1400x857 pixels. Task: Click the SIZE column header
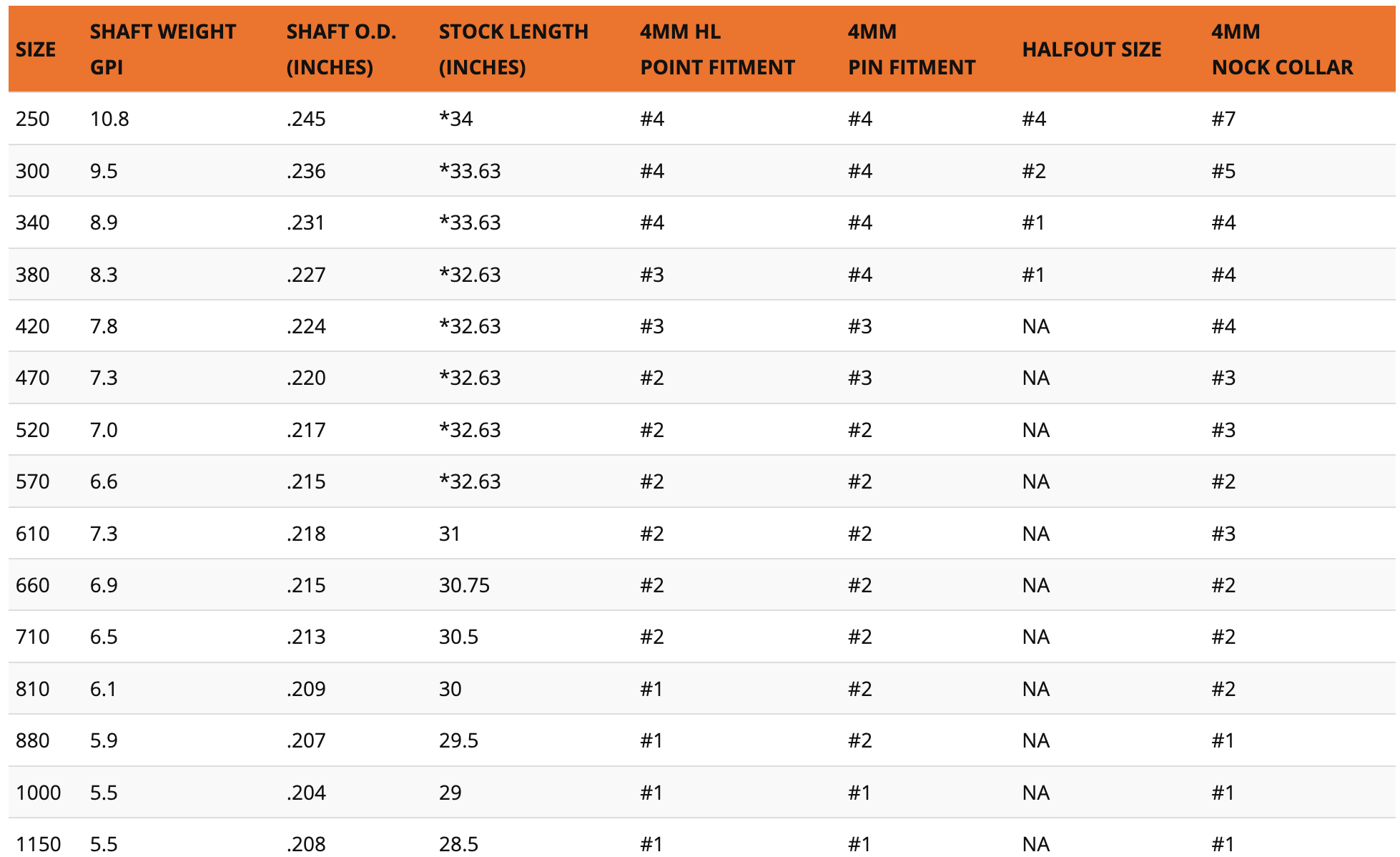pos(36,49)
